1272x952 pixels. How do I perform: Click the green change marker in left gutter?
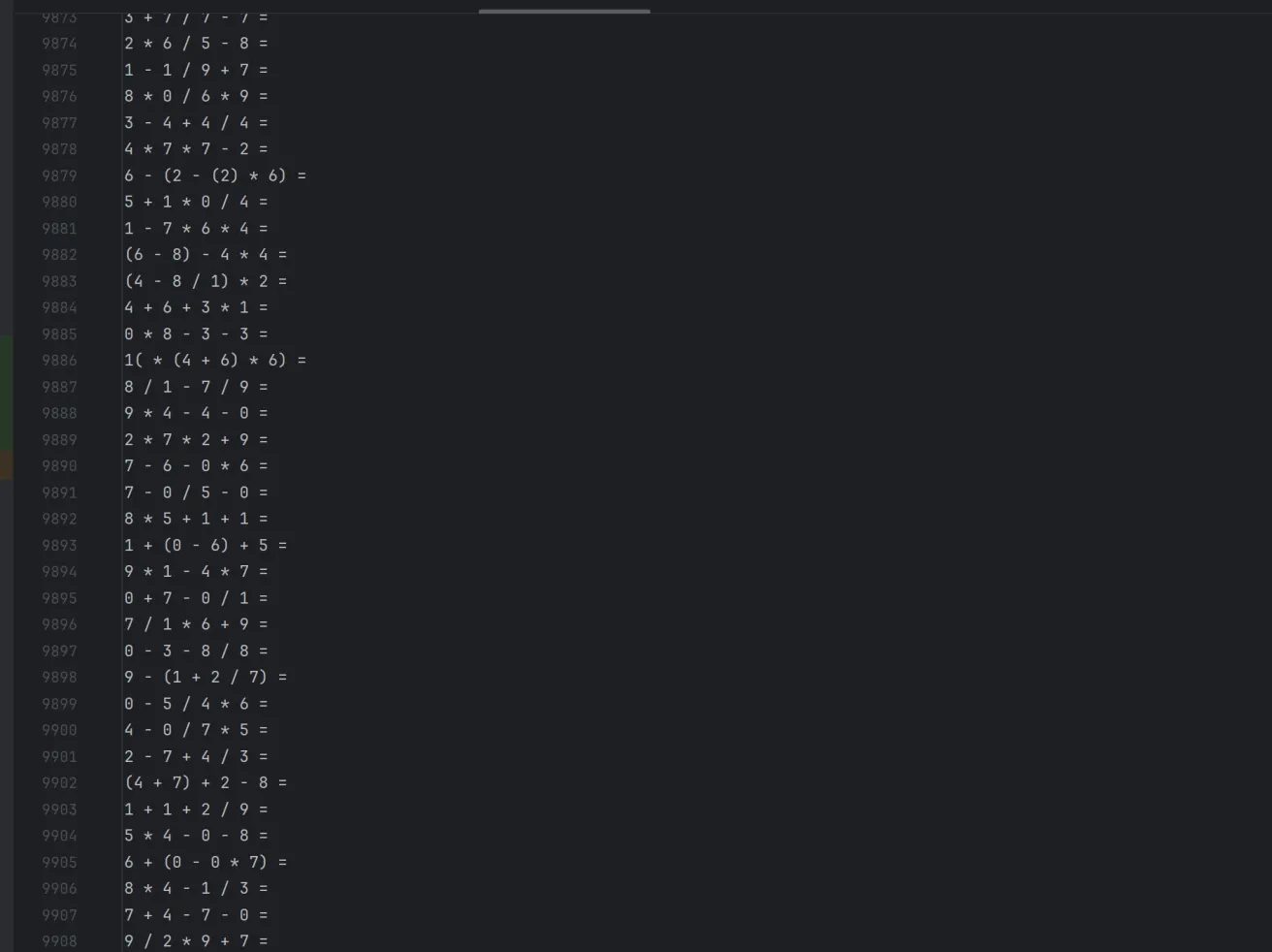pyautogui.click(x=6, y=394)
